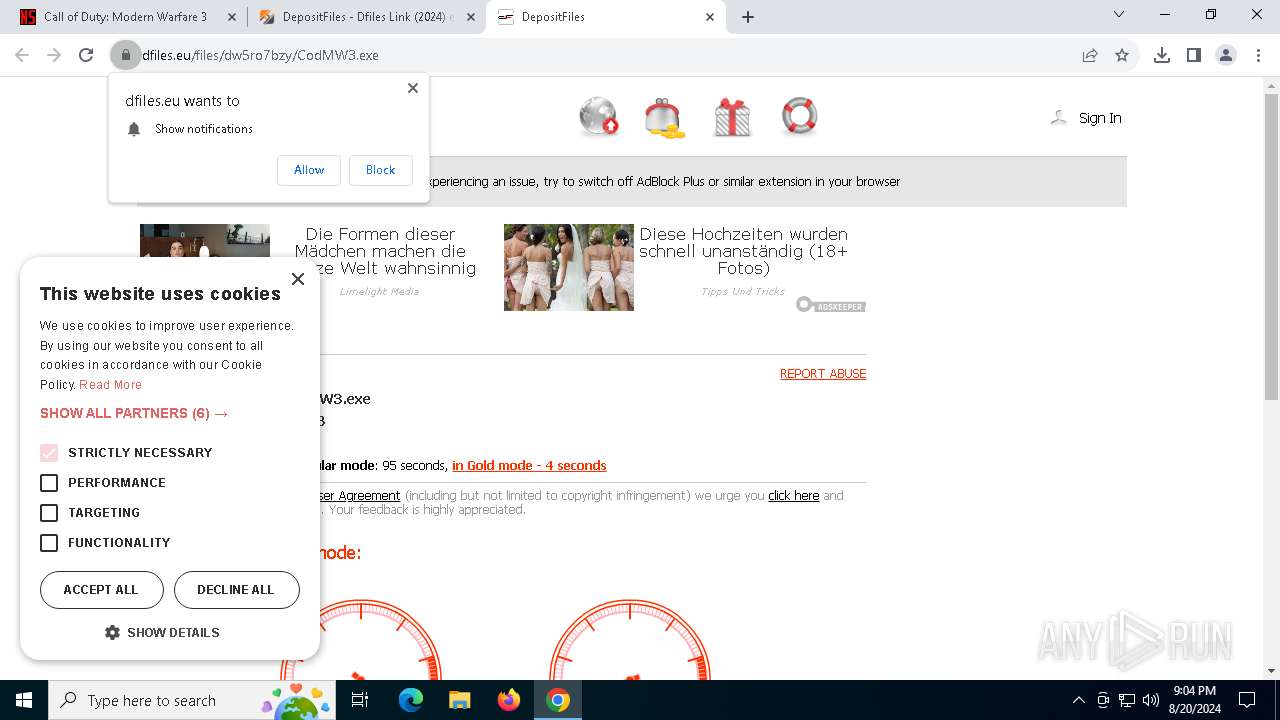Open the volume icon in the system tray

click(x=1151, y=700)
